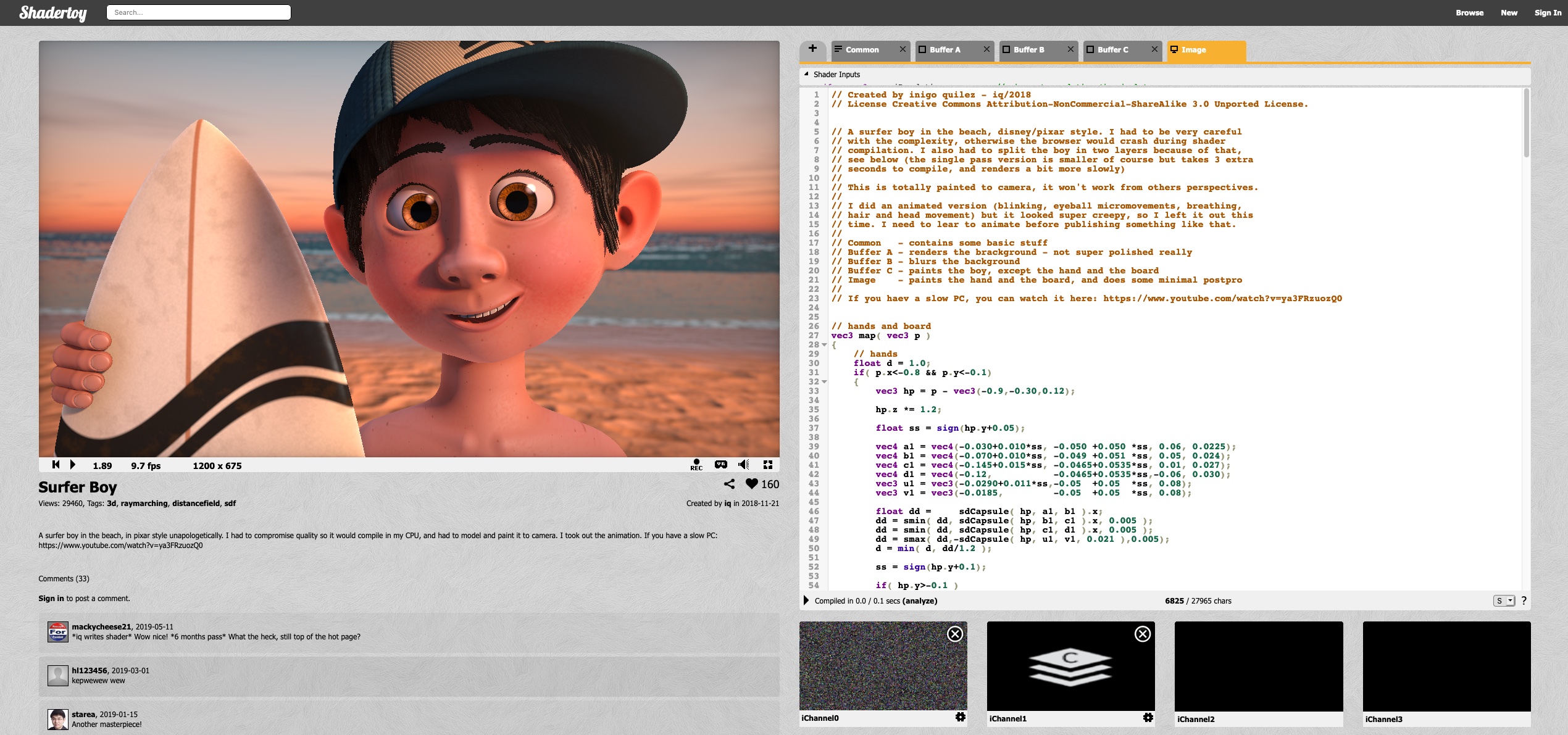Open the 3d tag link
Screen dimensions: 1568x735
(111, 504)
